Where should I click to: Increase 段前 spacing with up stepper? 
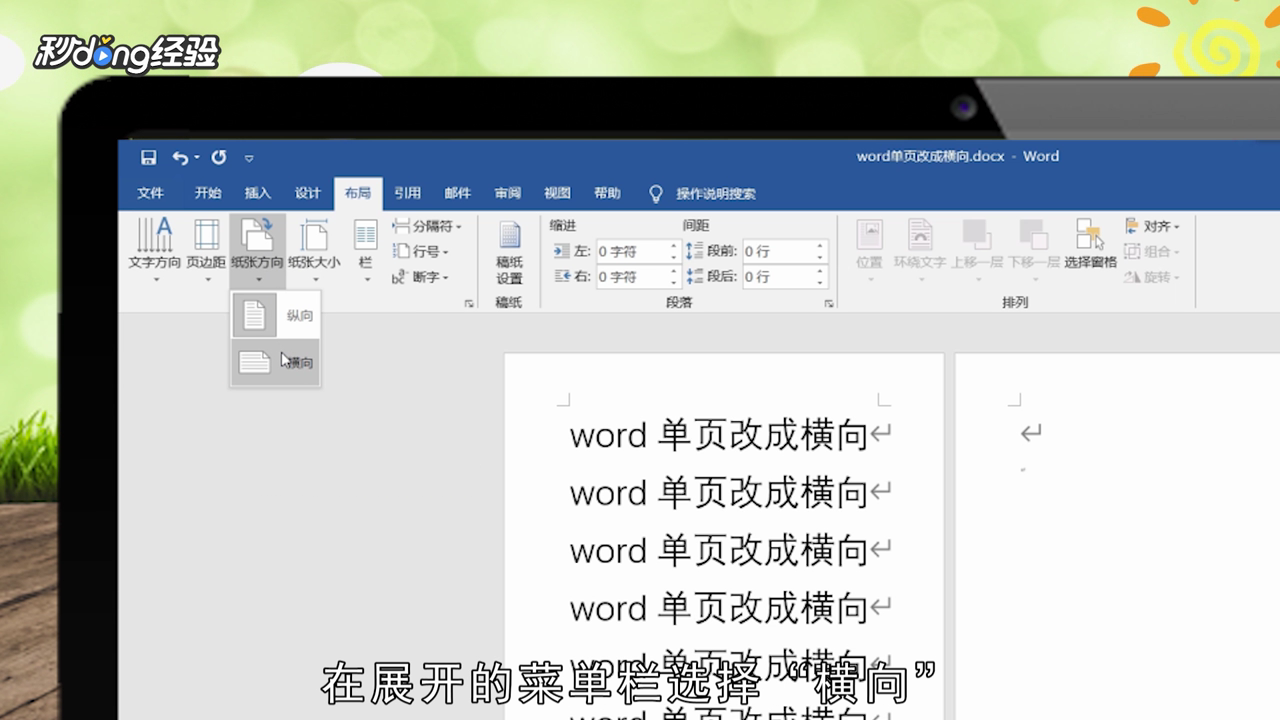tap(821, 246)
